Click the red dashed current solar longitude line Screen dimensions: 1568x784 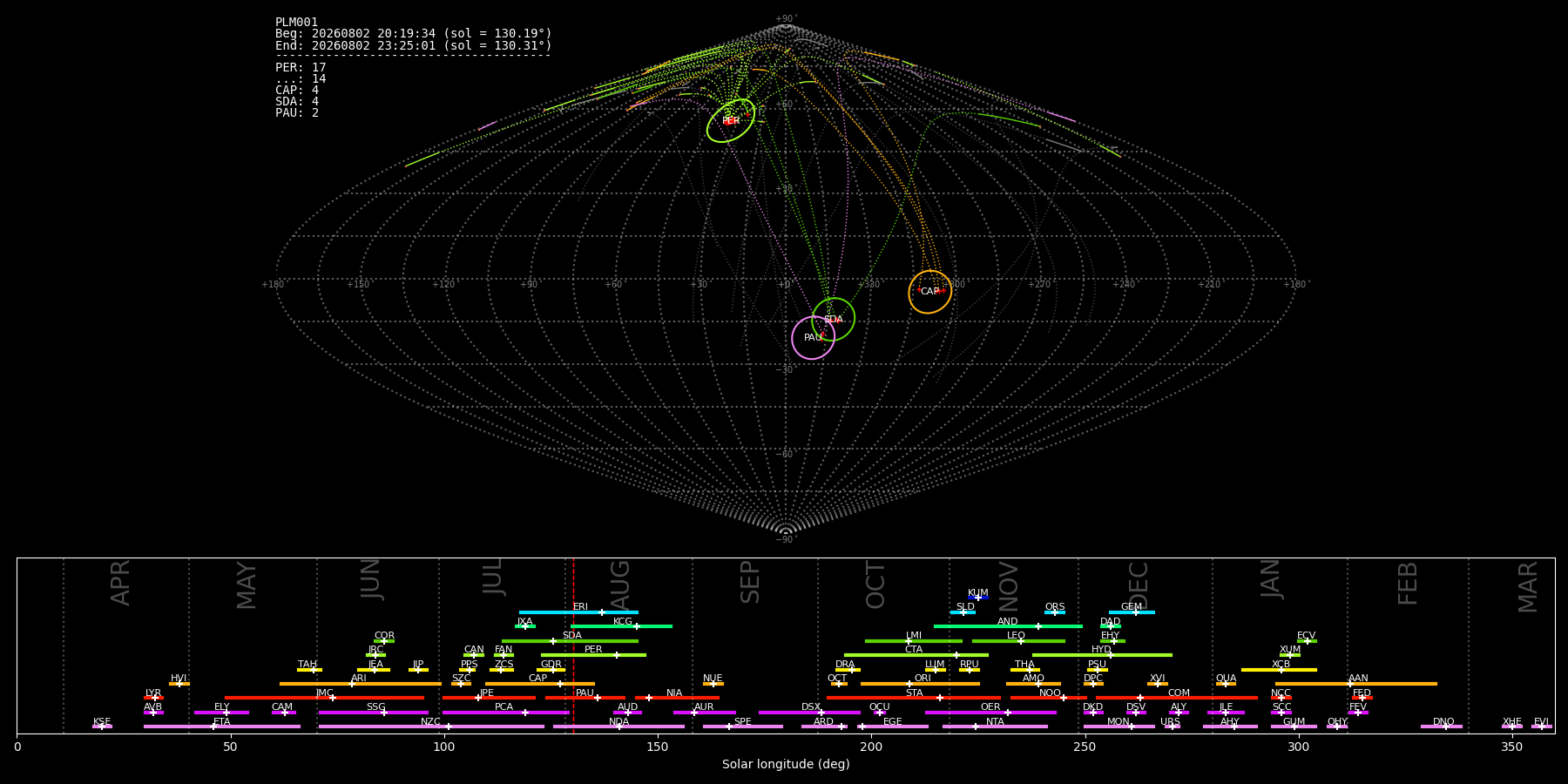click(x=573, y=645)
